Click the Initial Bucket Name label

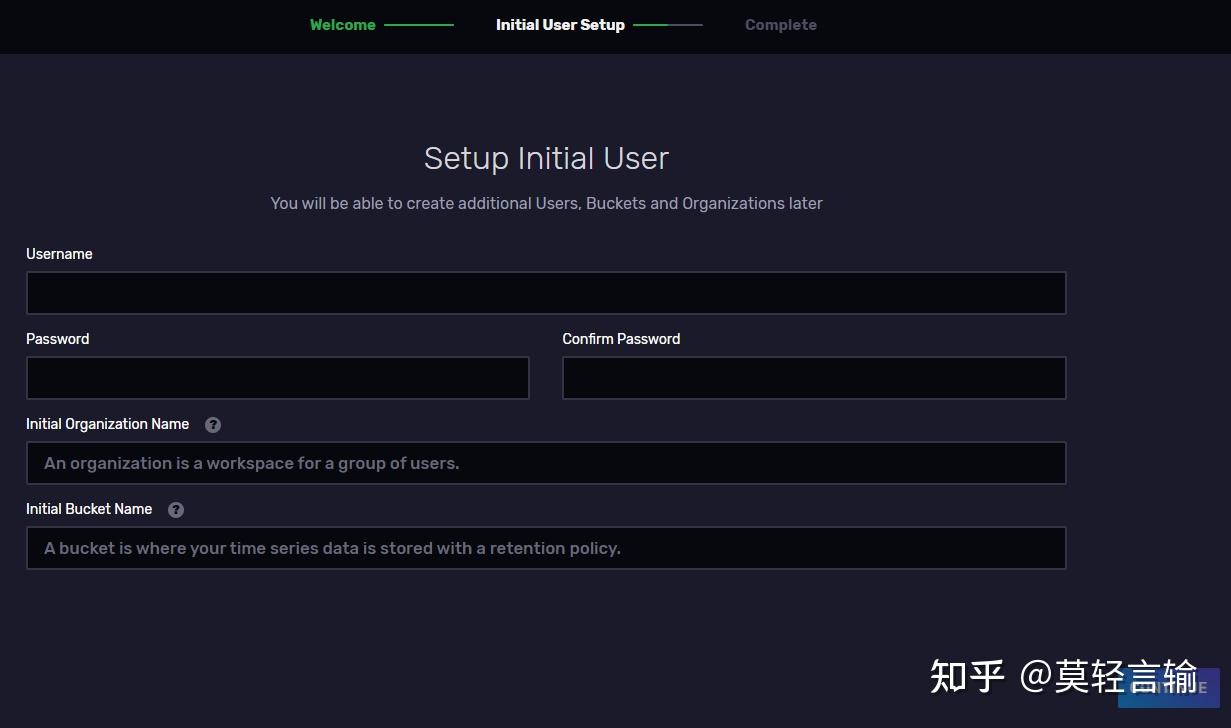pos(89,509)
